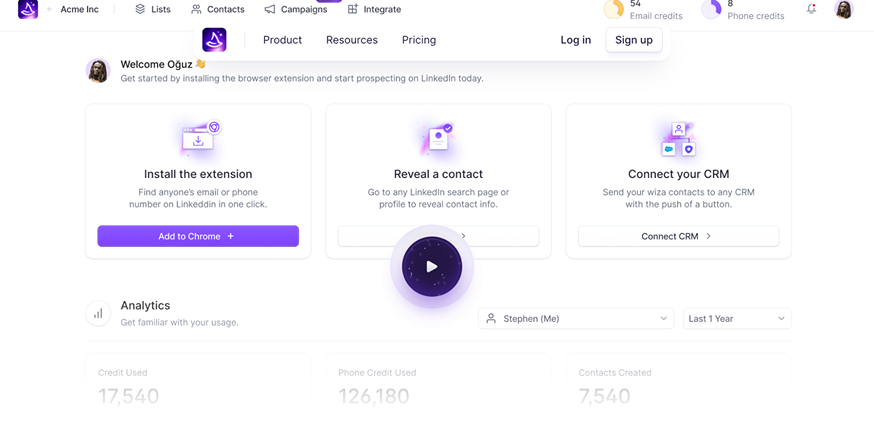Open the notifications bell icon
Viewport: 874px width, 446px height.
point(811,10)
